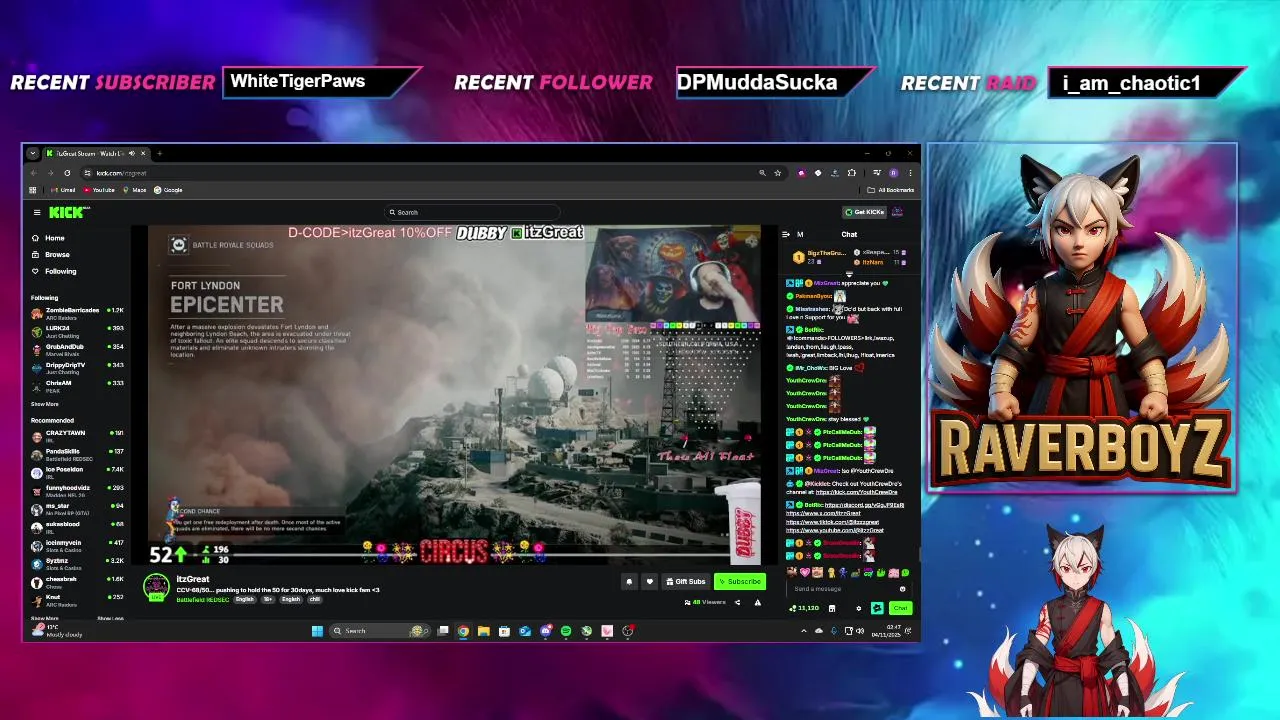Open Windows Start menu

(317, 631)
